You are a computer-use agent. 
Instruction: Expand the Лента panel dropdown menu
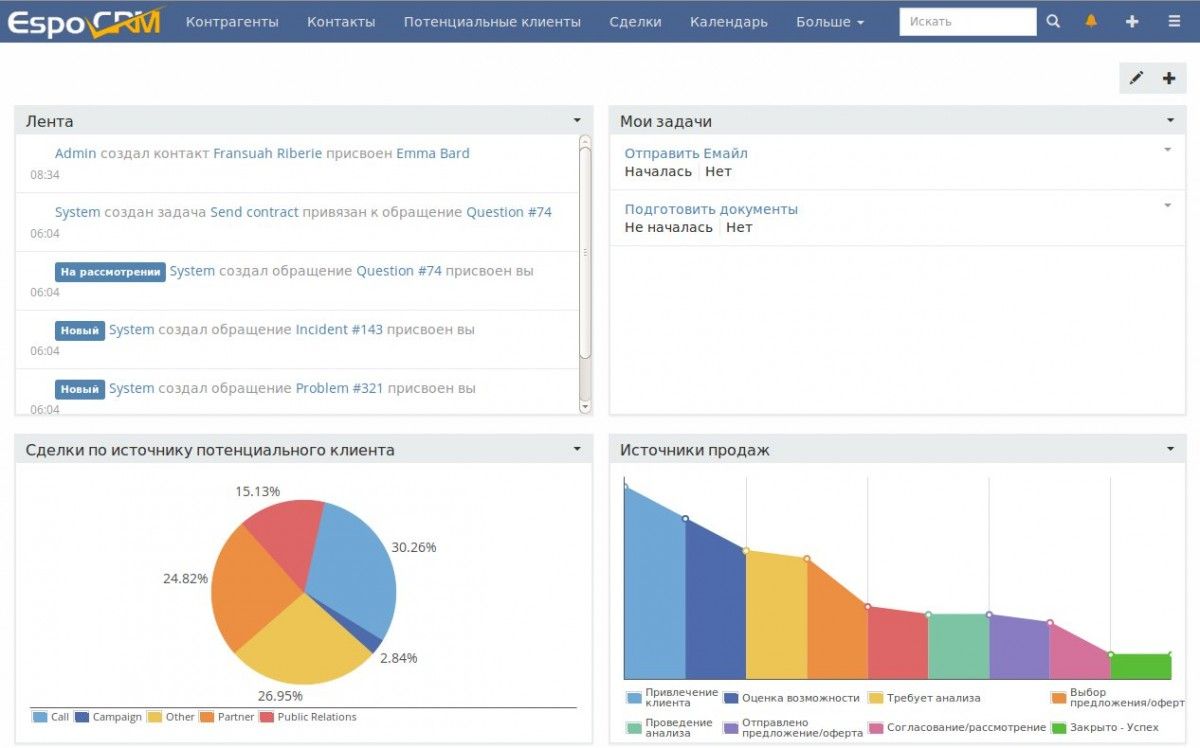click(x=577, y=120)
